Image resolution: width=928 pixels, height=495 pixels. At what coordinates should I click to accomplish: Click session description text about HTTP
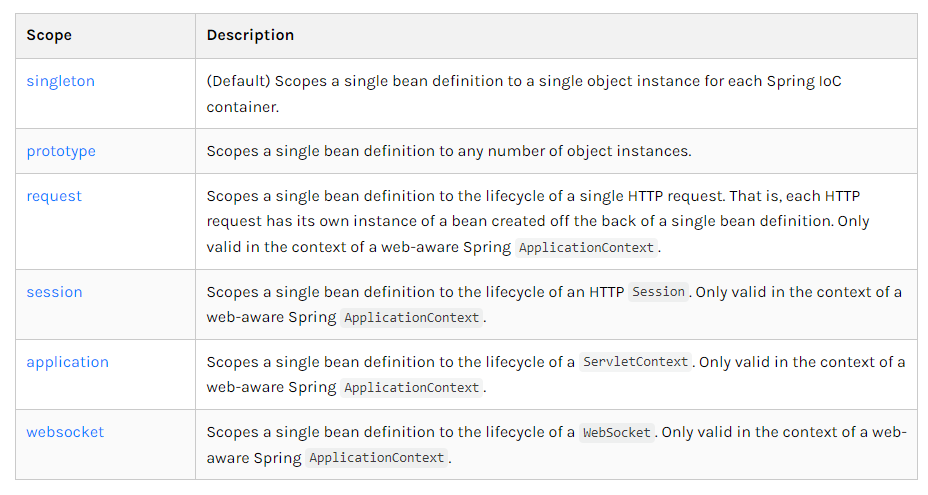(x=554, y=304)
